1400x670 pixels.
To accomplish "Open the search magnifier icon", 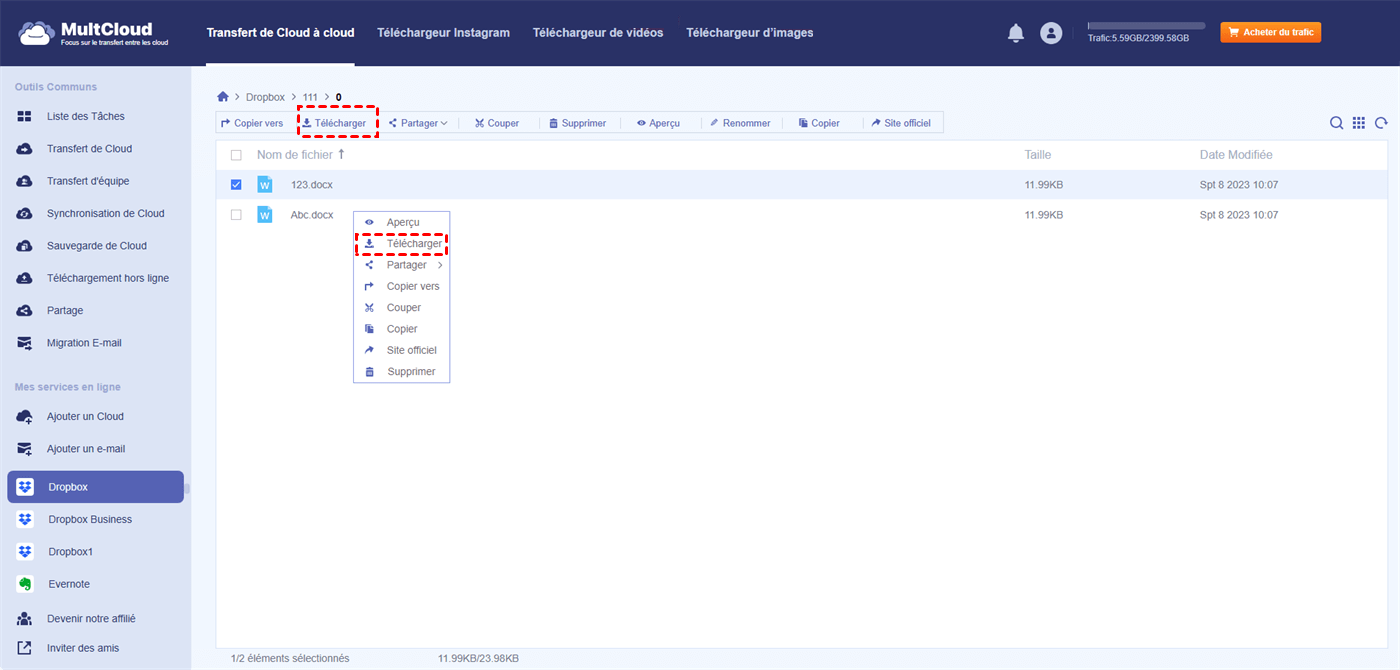I will 1336,123.
